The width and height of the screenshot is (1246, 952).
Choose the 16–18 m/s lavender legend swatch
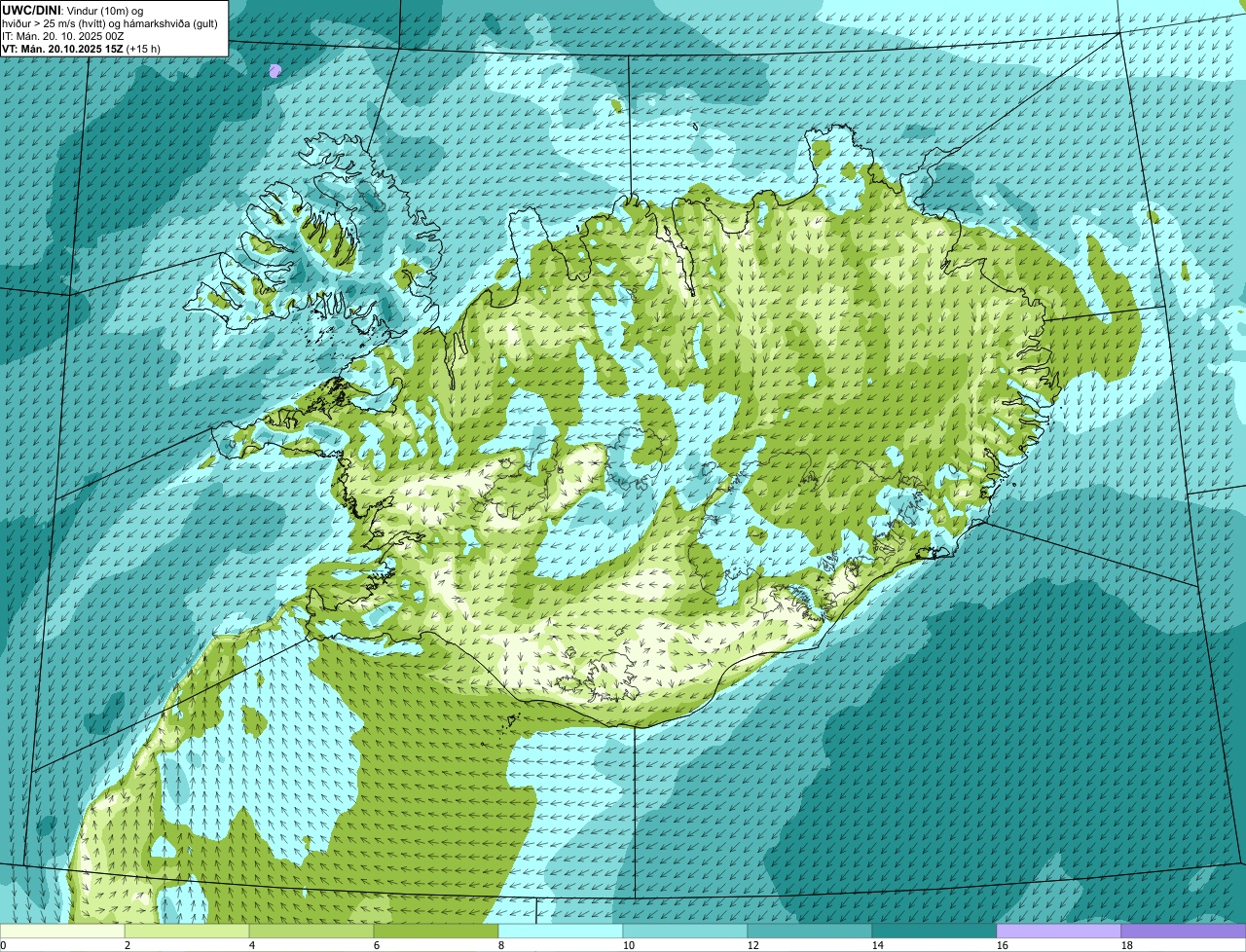[x=1059, y=932]
